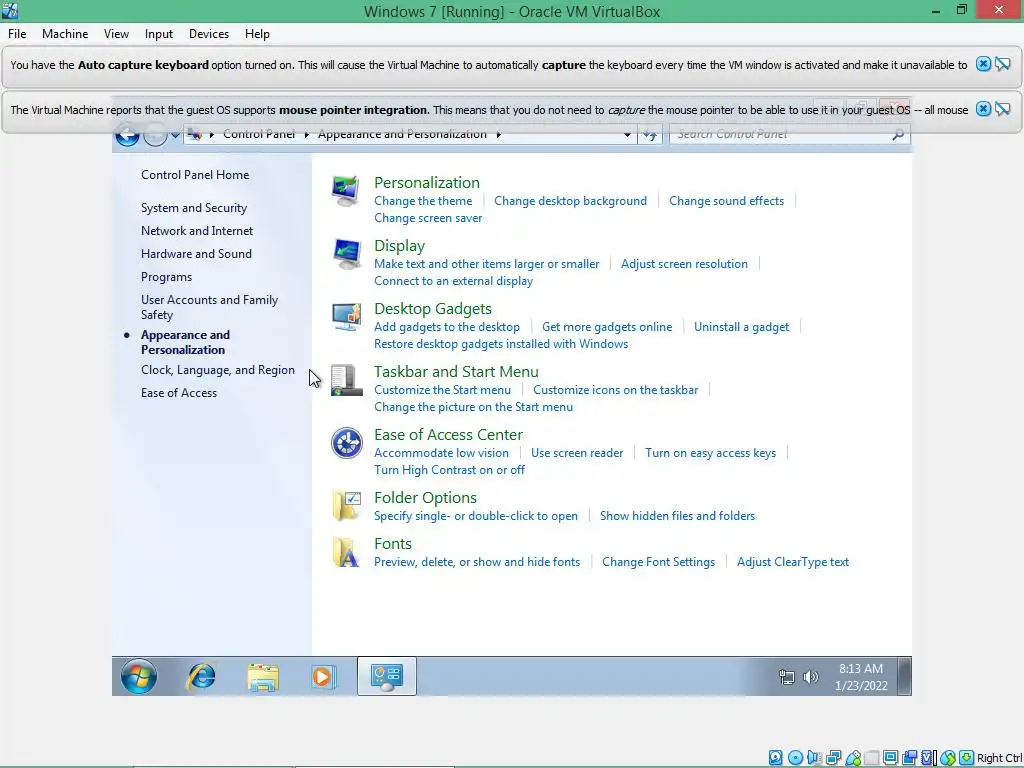
Task: Click the VirtualBox audio status icon
Action: [x=814, y=758]
